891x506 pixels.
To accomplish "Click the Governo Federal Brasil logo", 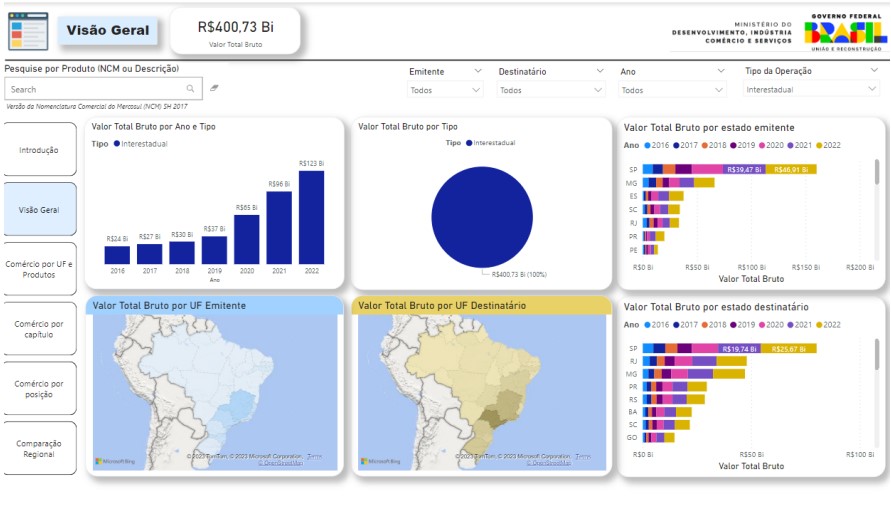I will point(845,32).
